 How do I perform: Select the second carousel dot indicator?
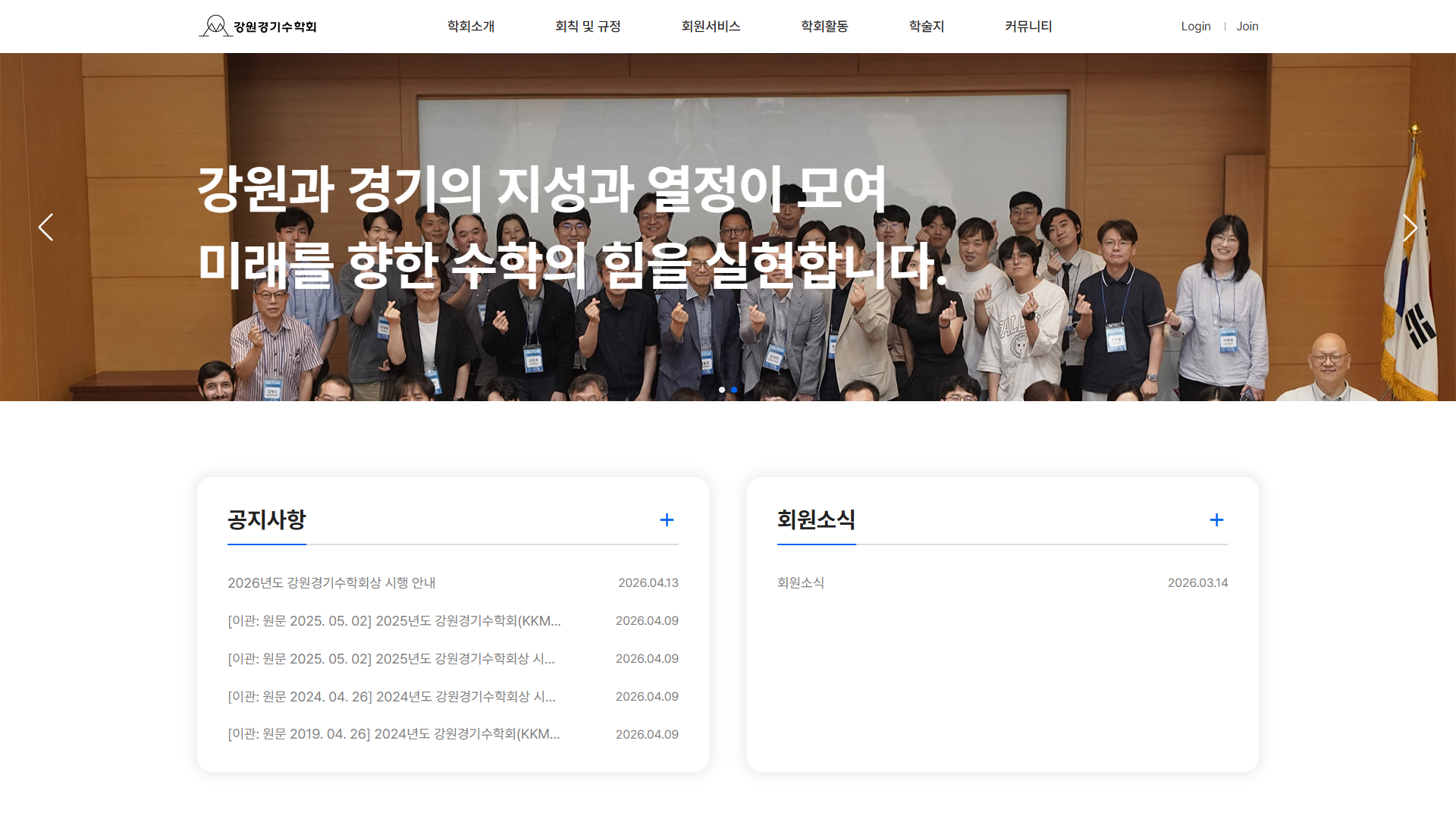(734, 390)
